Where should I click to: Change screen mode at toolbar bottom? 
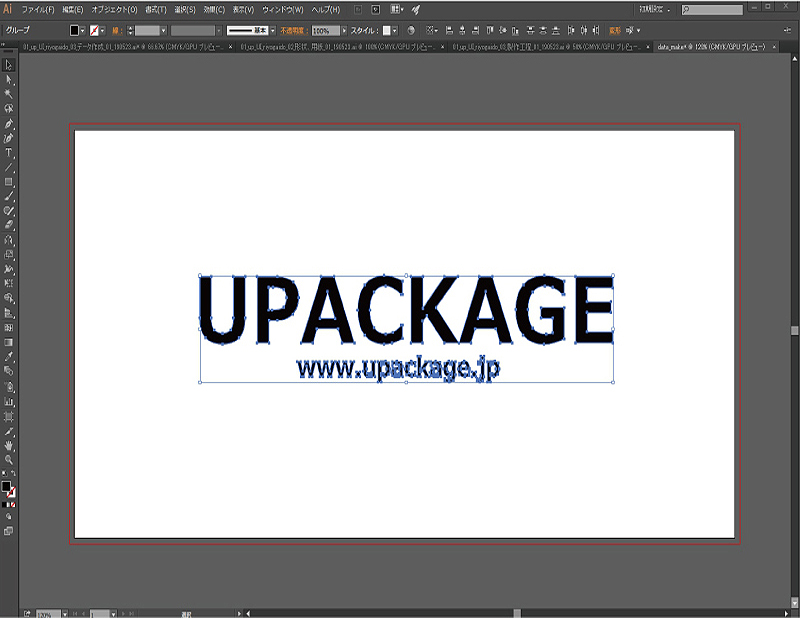pos(8,531)
